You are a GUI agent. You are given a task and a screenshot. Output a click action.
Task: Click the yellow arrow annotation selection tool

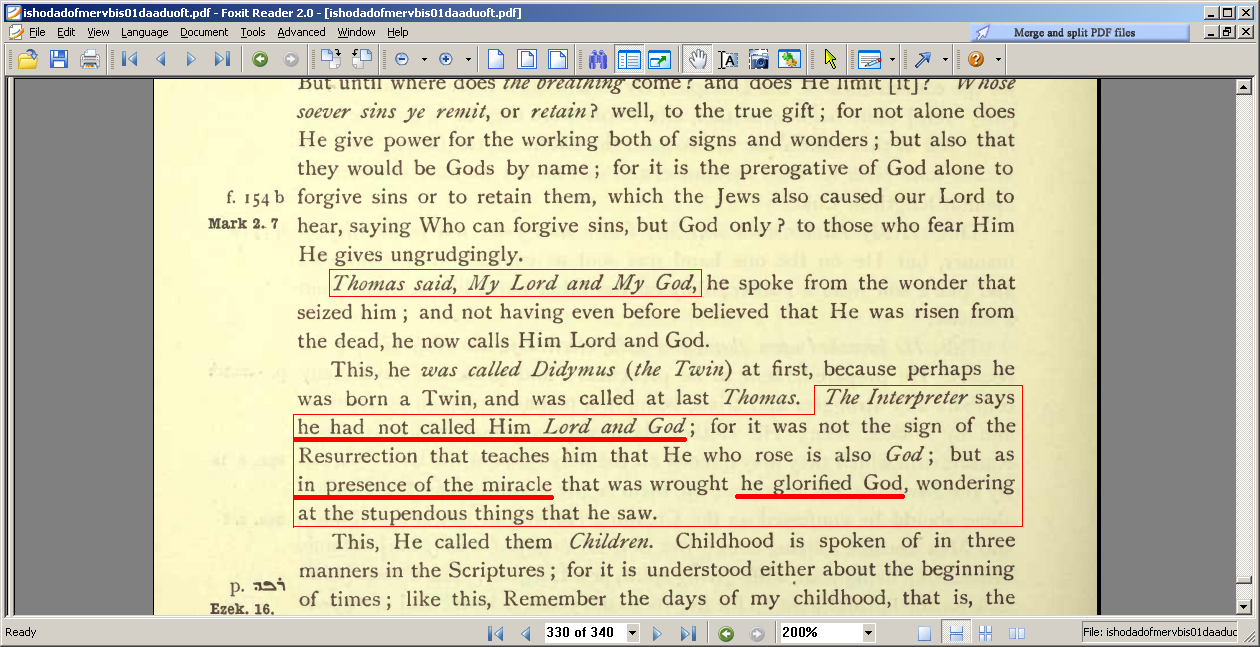pos(829,59)
